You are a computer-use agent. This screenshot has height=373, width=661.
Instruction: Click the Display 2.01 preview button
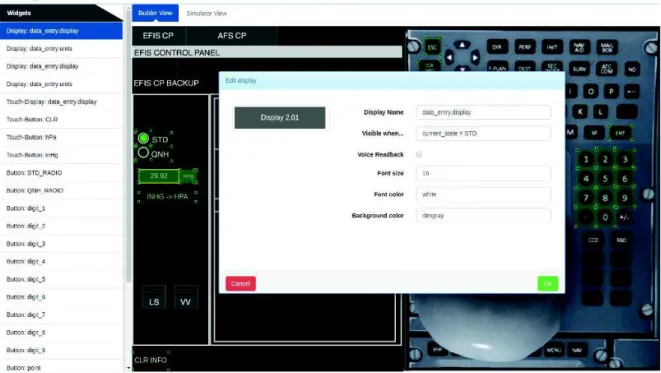280,118
